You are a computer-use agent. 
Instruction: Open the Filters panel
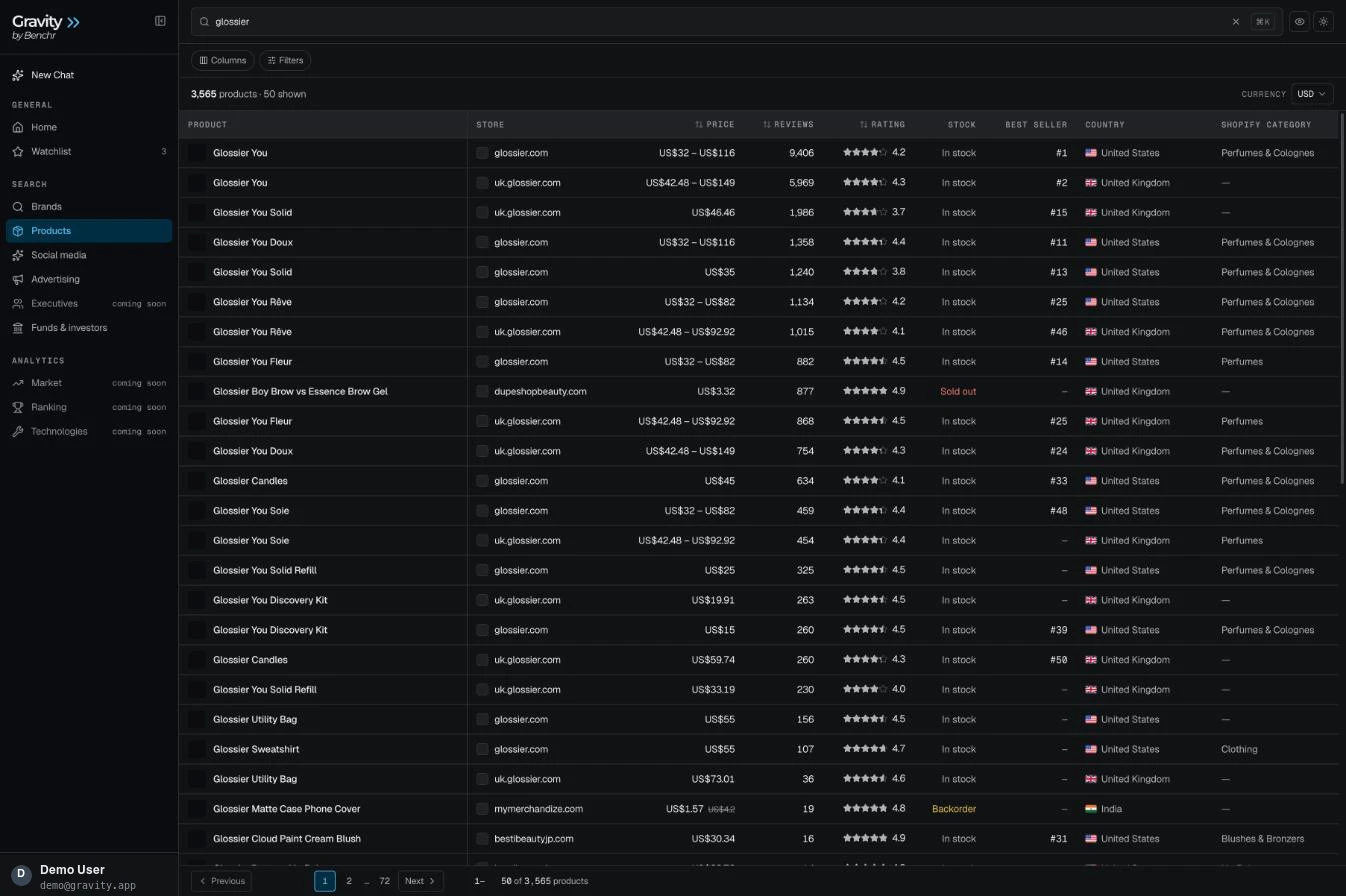(285, 60)
